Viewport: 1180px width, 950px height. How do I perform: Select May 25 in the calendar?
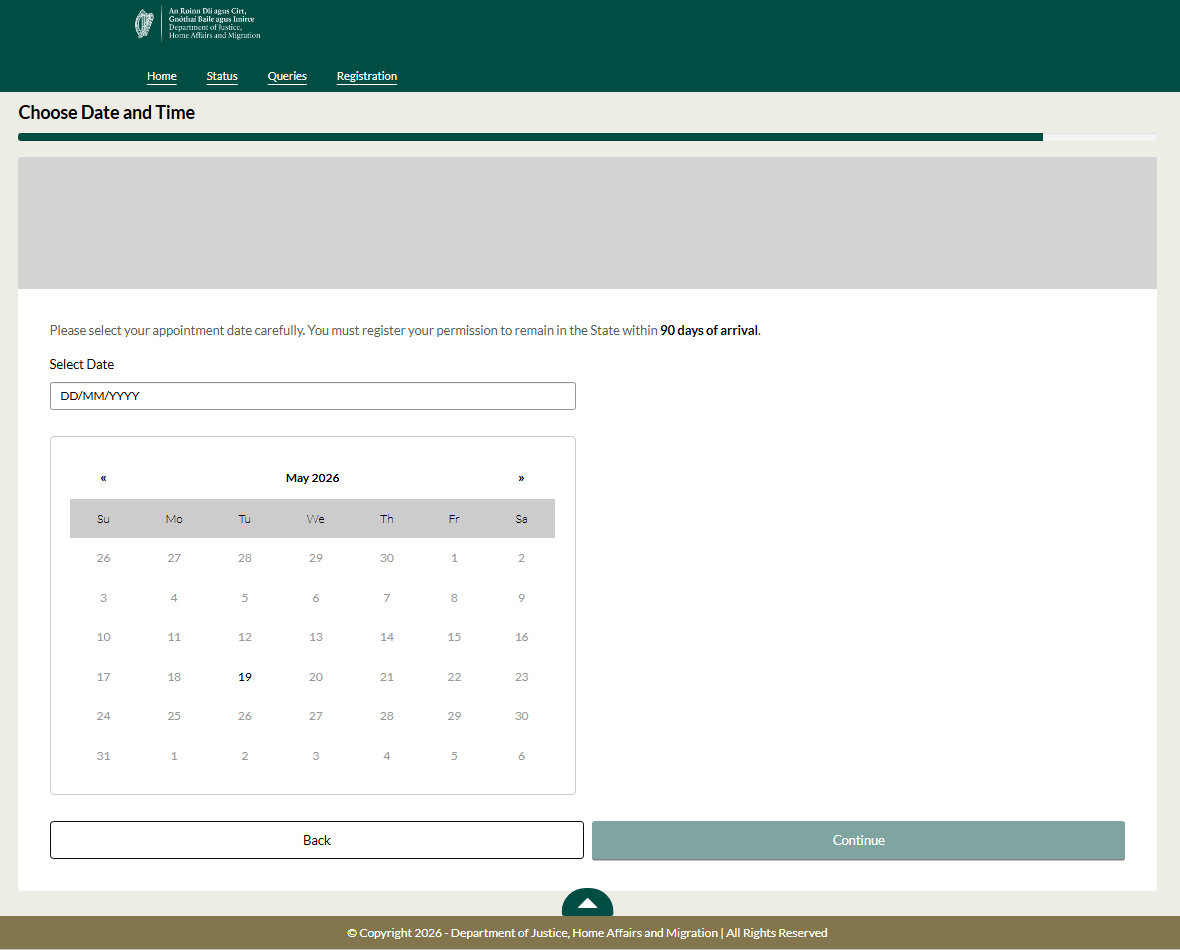pyautogui.click(x=174, y=716)
